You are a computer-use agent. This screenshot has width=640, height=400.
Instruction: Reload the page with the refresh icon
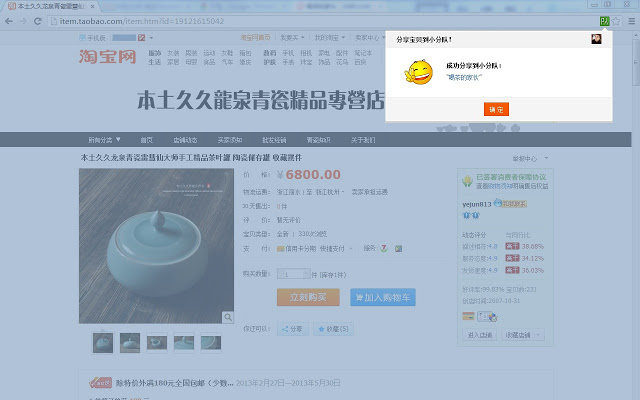coord(38,21)
